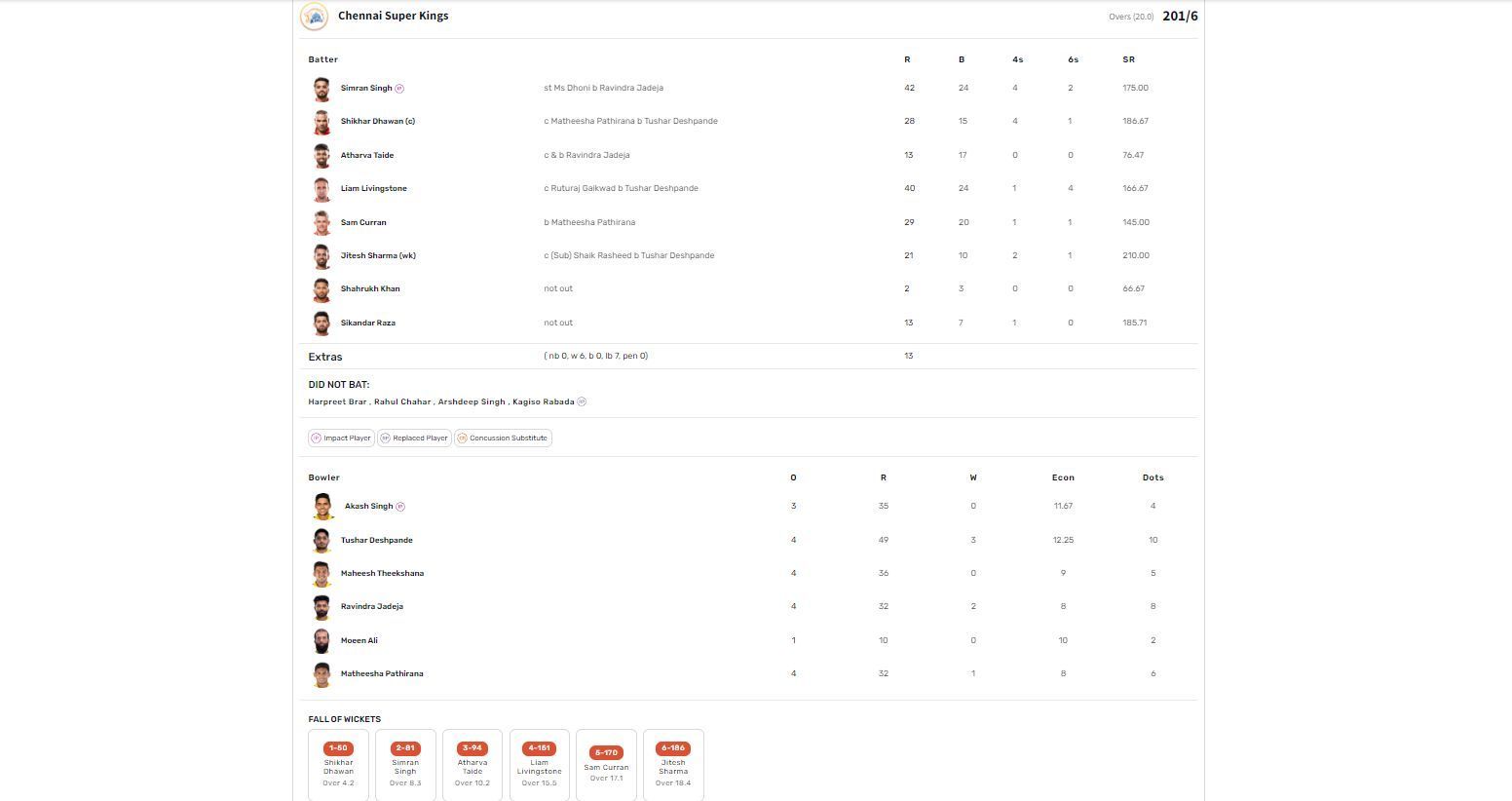Open Shahrukh Khan's player avatar
This screenshot has width=1512, height=801.
(321, 289)
